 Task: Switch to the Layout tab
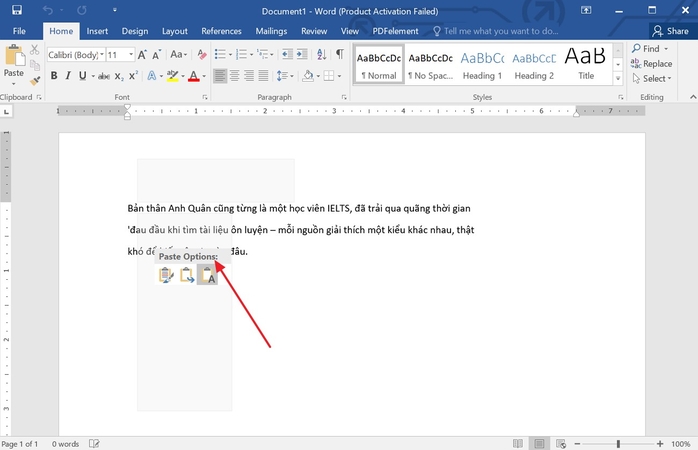coord(174,31)
